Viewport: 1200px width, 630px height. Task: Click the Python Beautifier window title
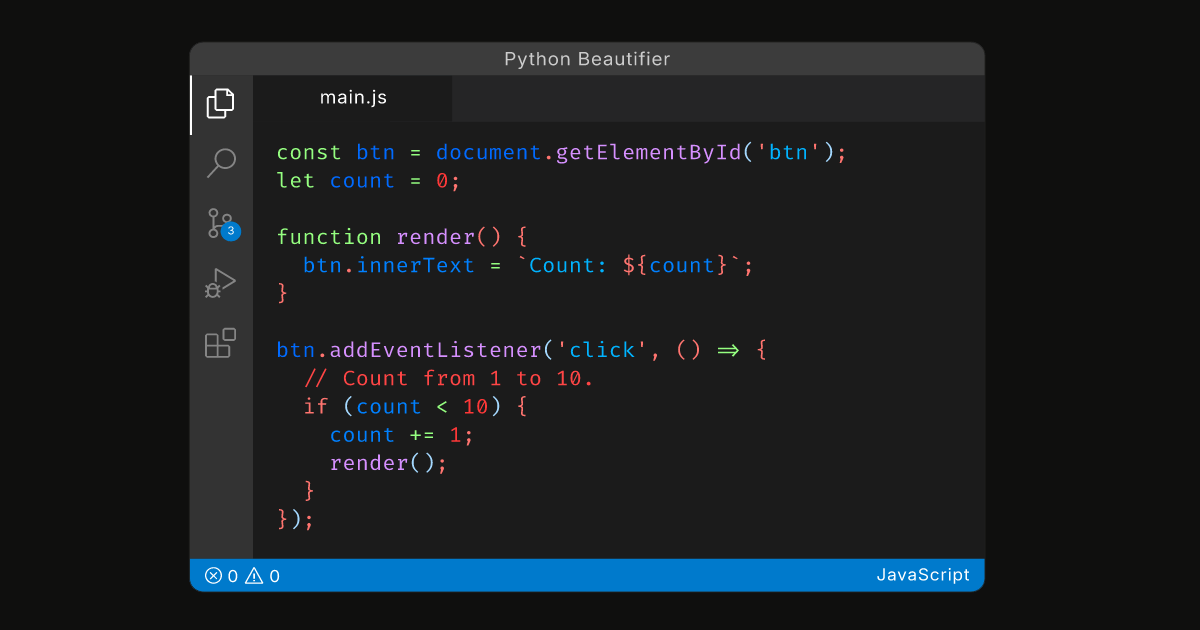[x=587, y=59]
